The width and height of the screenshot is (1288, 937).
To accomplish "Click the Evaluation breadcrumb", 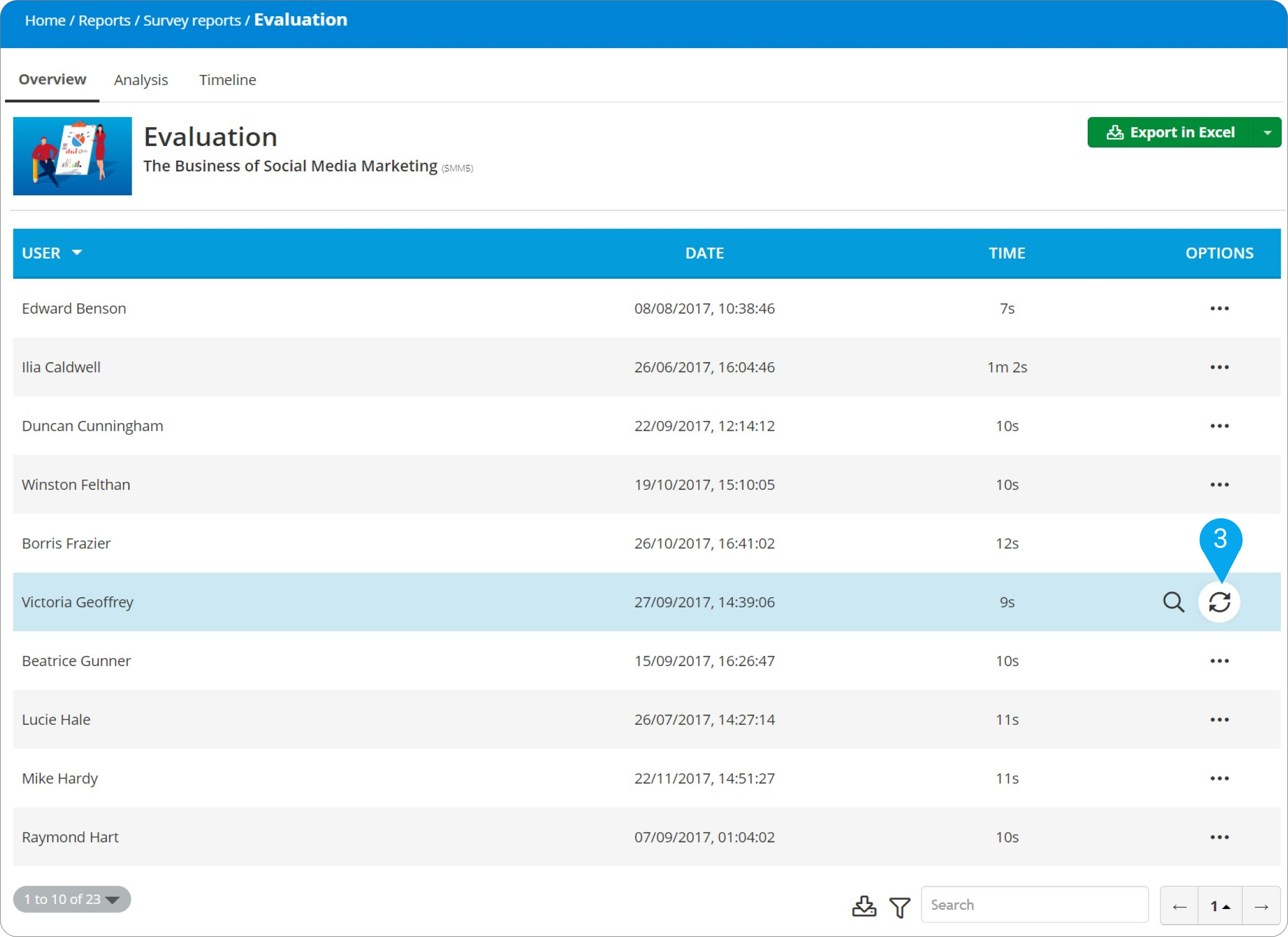I will 300,20.
